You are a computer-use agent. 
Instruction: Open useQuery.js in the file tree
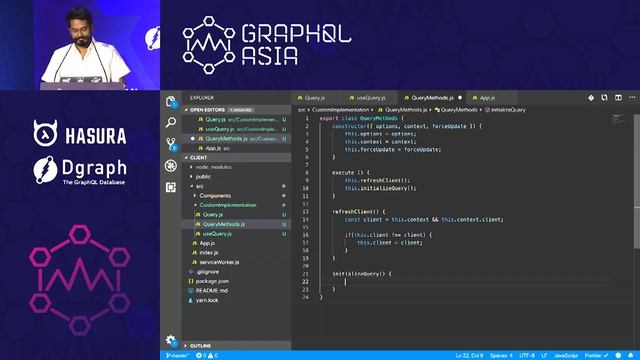coord(236,233)
